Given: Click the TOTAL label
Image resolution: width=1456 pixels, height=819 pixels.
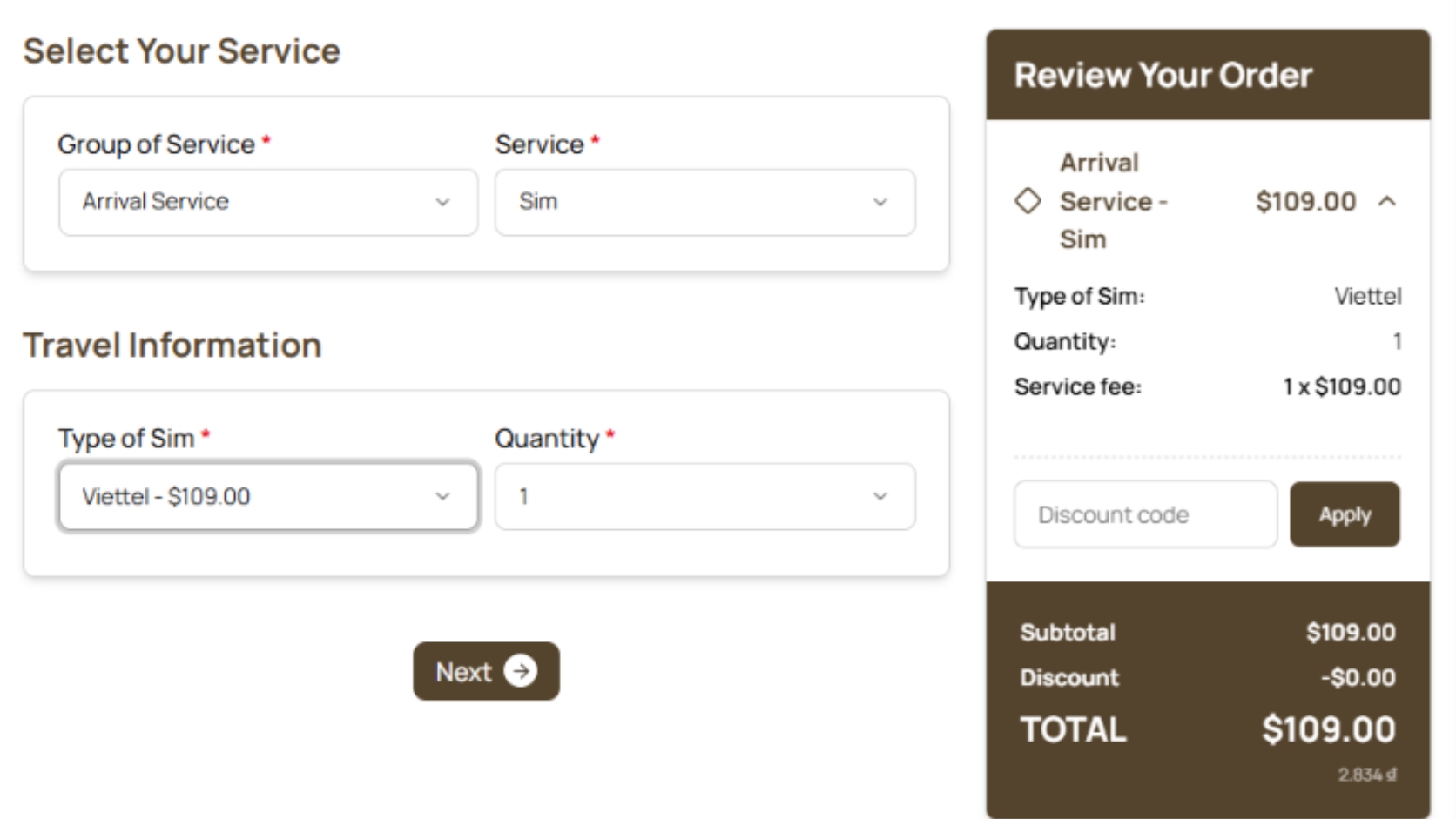Looking at the screenshot, I should 1074,729.
